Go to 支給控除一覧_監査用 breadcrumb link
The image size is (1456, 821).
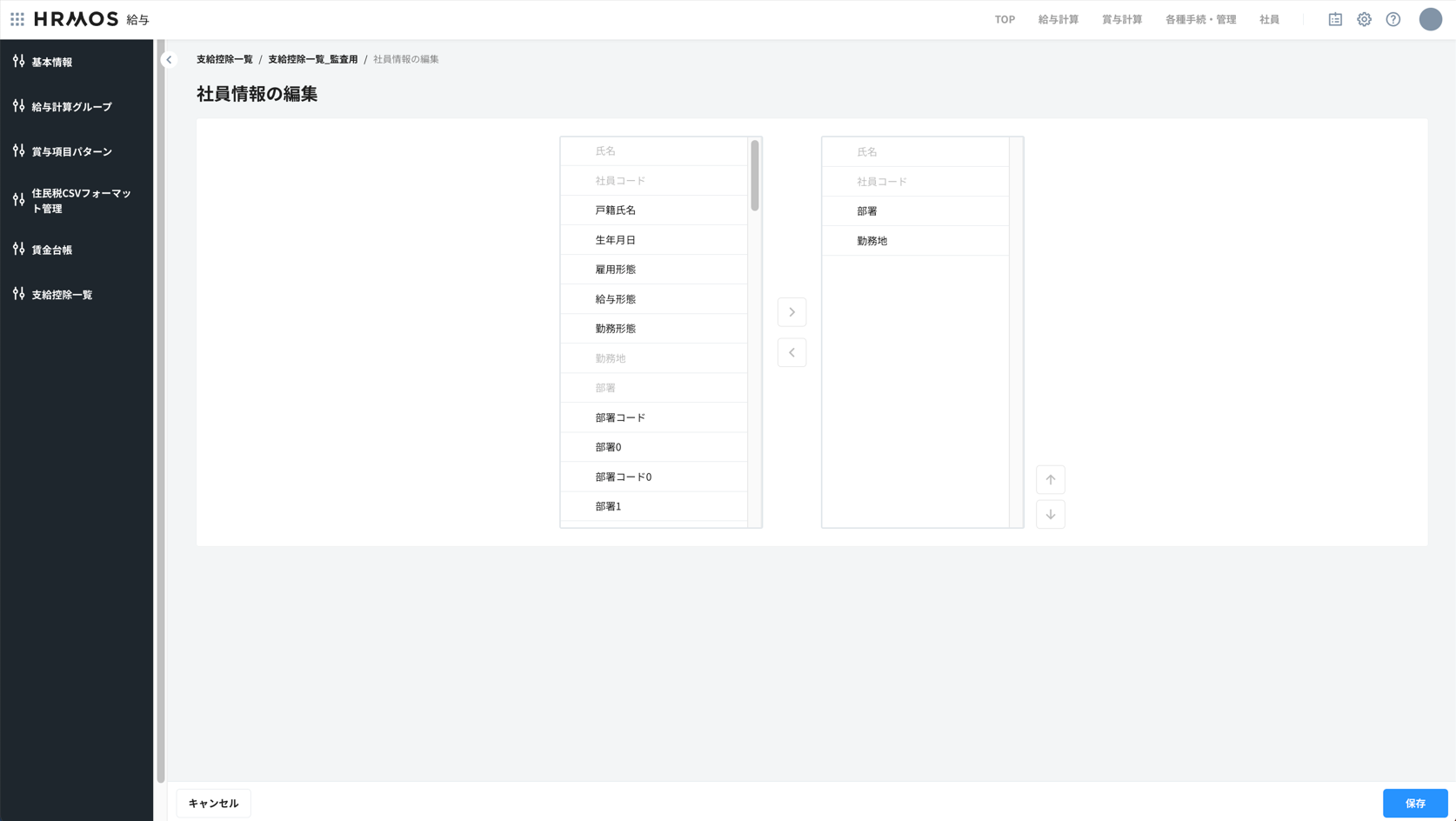[x=312, y=59]
